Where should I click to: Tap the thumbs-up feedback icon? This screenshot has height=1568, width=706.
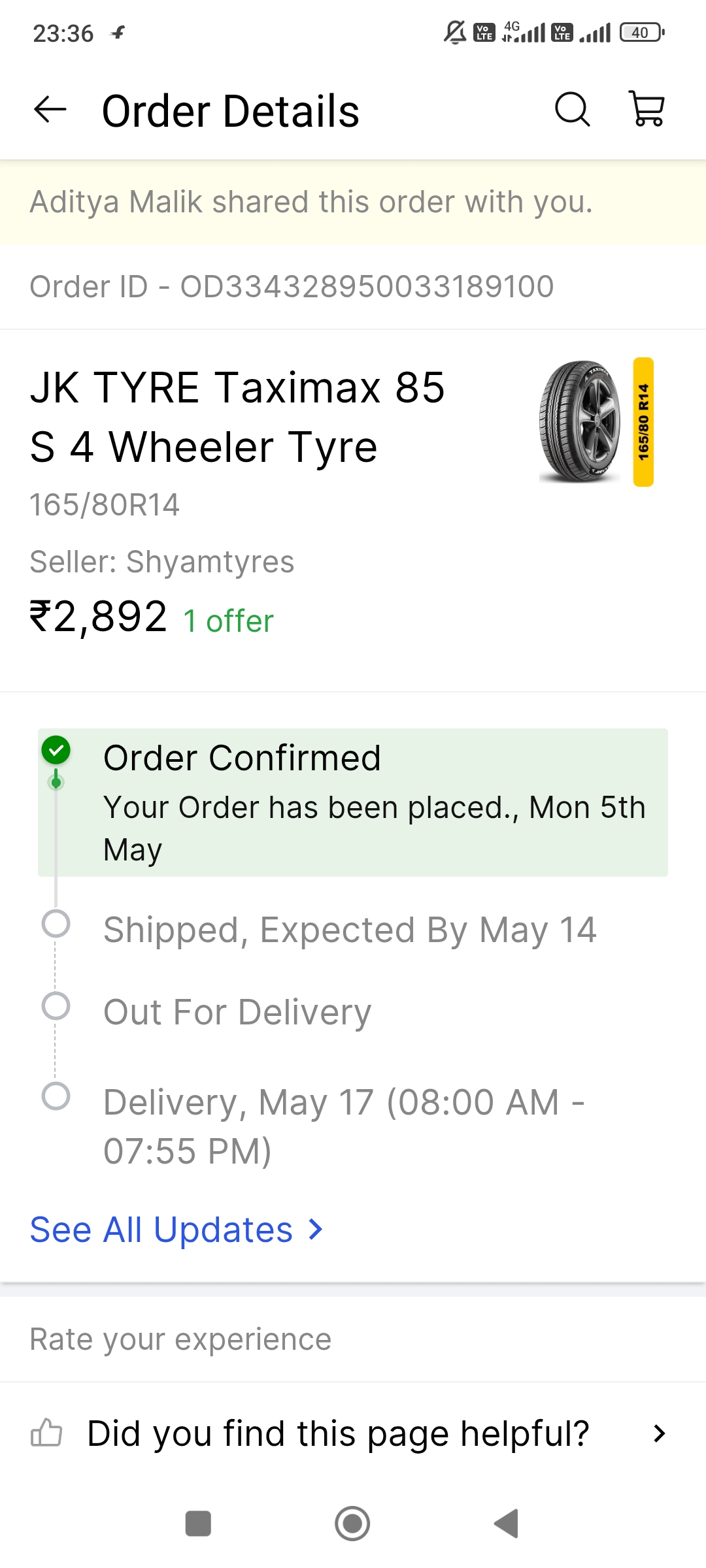pos(46,1433)
